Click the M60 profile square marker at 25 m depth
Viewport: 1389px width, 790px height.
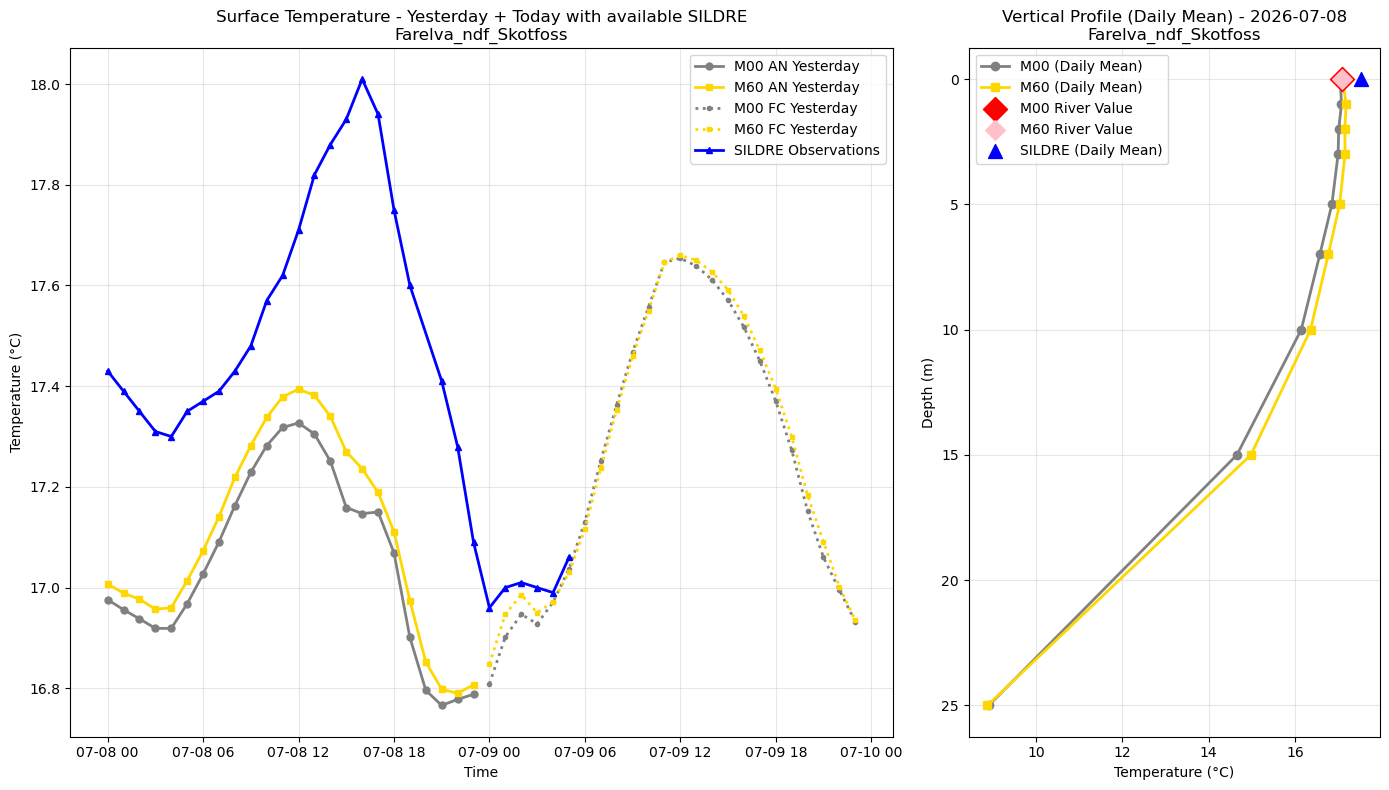point(988,705)
